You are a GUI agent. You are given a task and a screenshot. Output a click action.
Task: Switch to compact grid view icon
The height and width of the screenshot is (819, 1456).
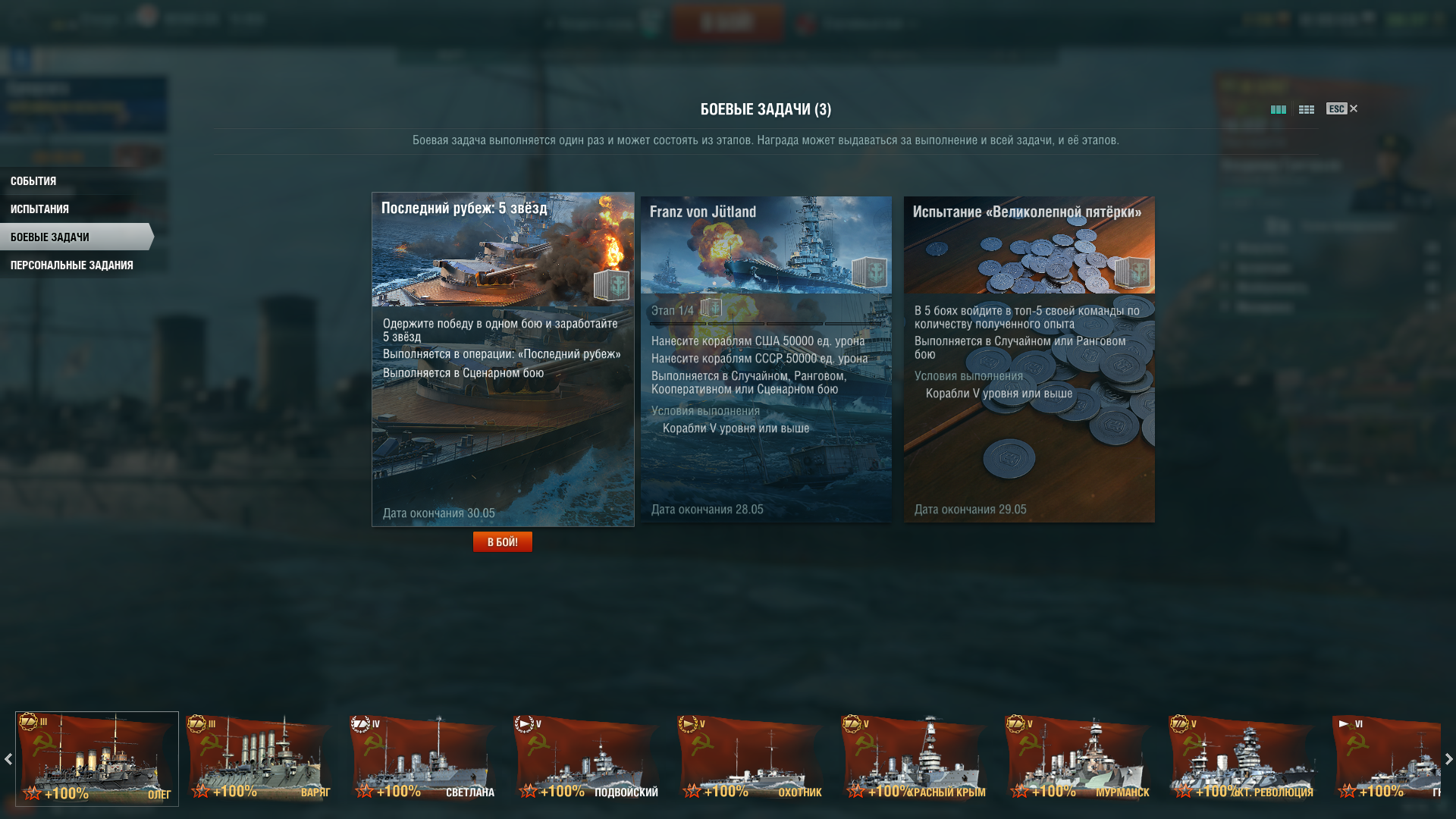1306,110
